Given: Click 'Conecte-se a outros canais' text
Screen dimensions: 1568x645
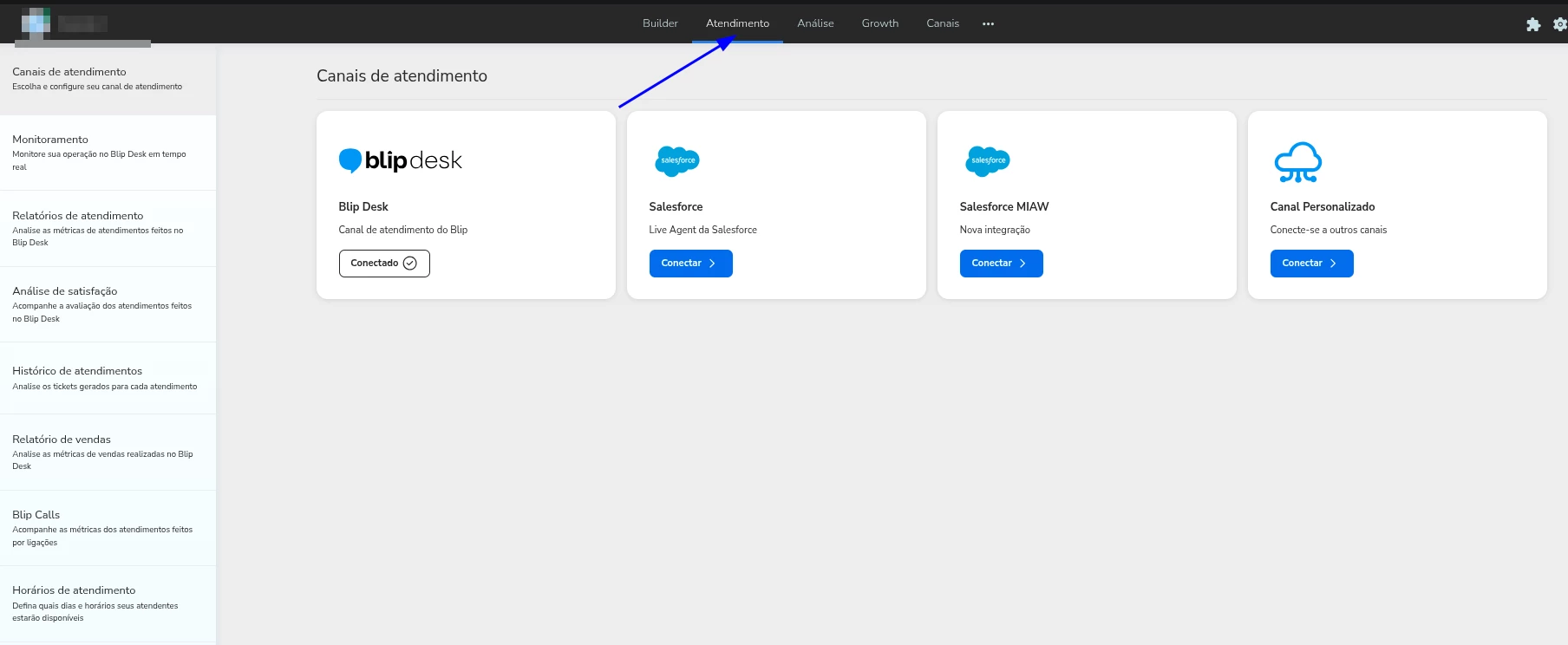Looking at the screenshot, I should (x=1329, y=230).
